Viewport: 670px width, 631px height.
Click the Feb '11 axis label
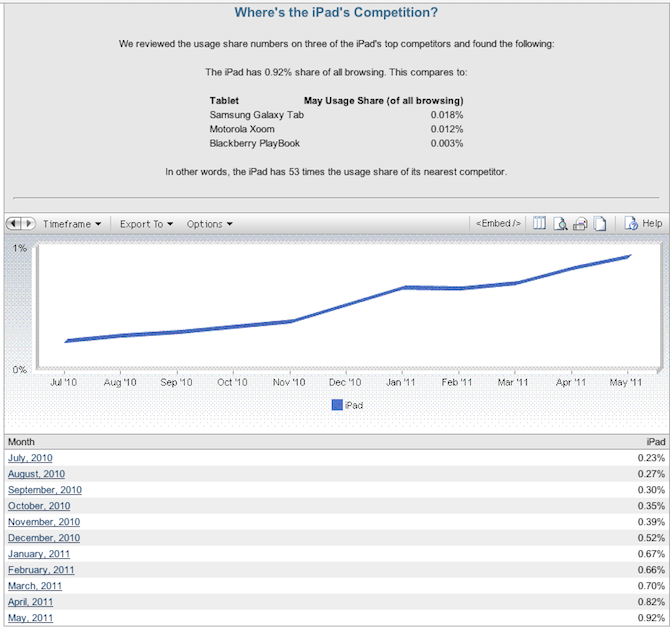457,382
